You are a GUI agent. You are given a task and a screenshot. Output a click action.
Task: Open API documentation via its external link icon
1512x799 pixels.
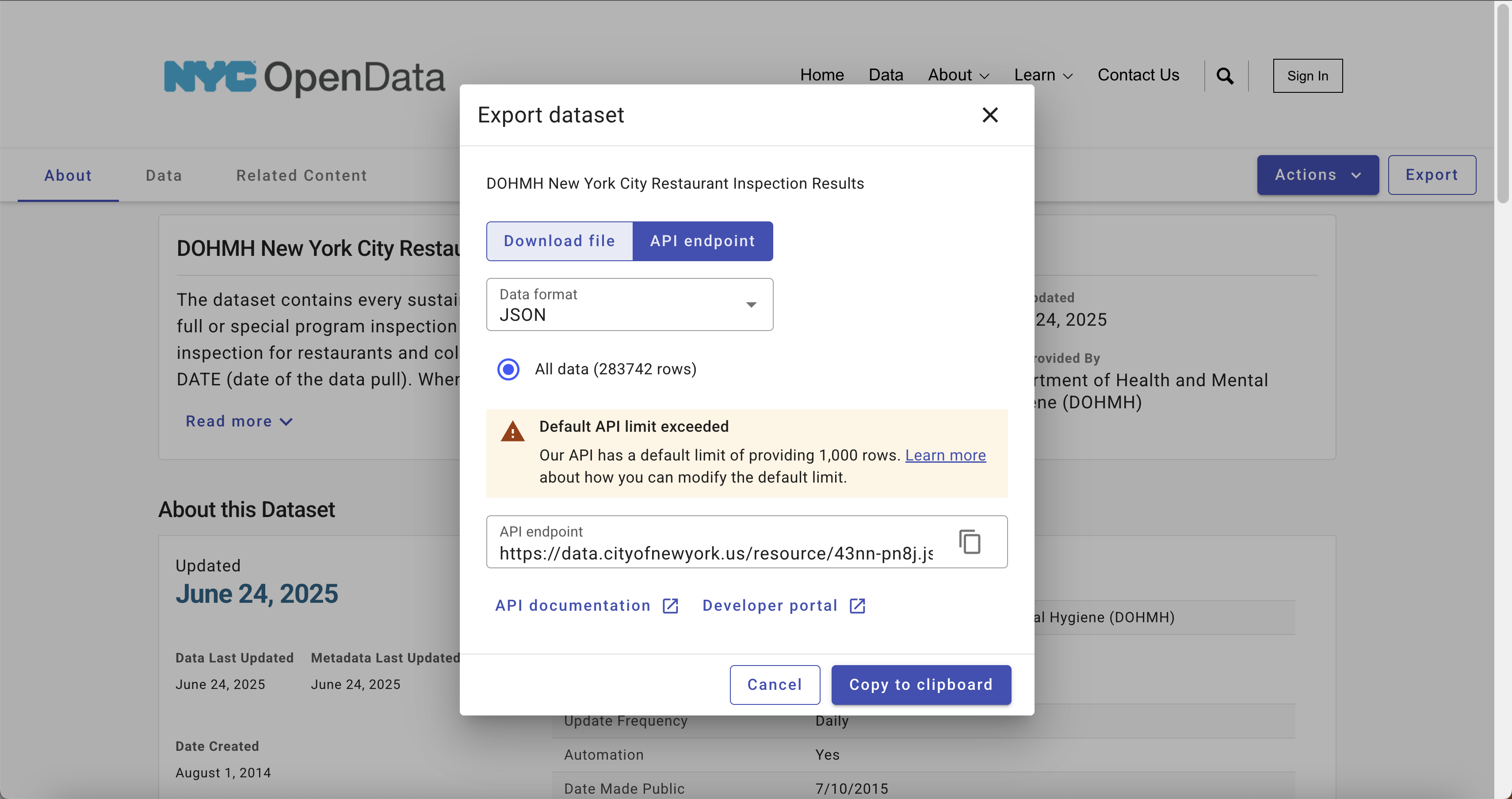pyautogui.click(x=670, y=605)
